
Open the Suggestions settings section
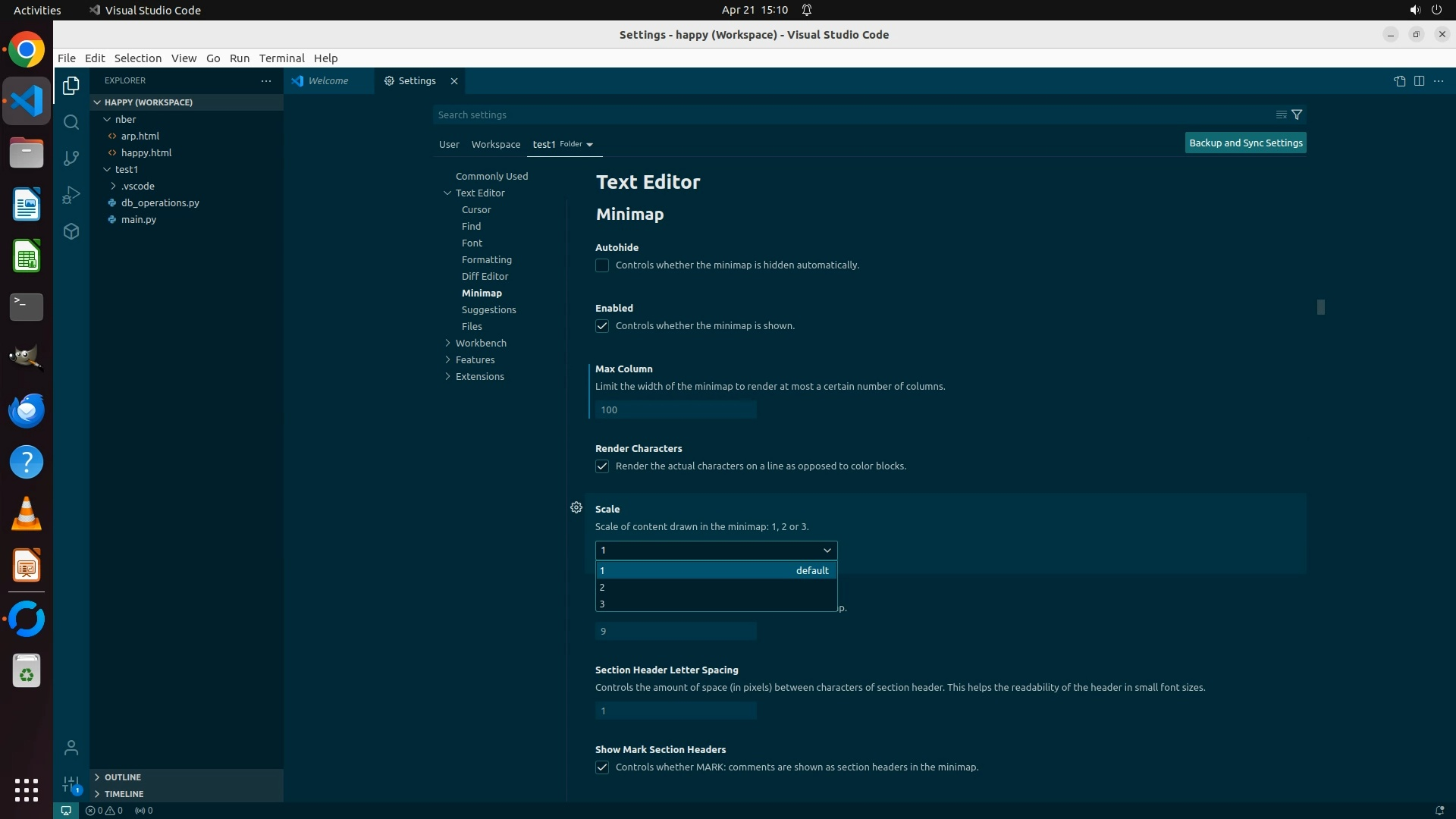click(488, 309)
